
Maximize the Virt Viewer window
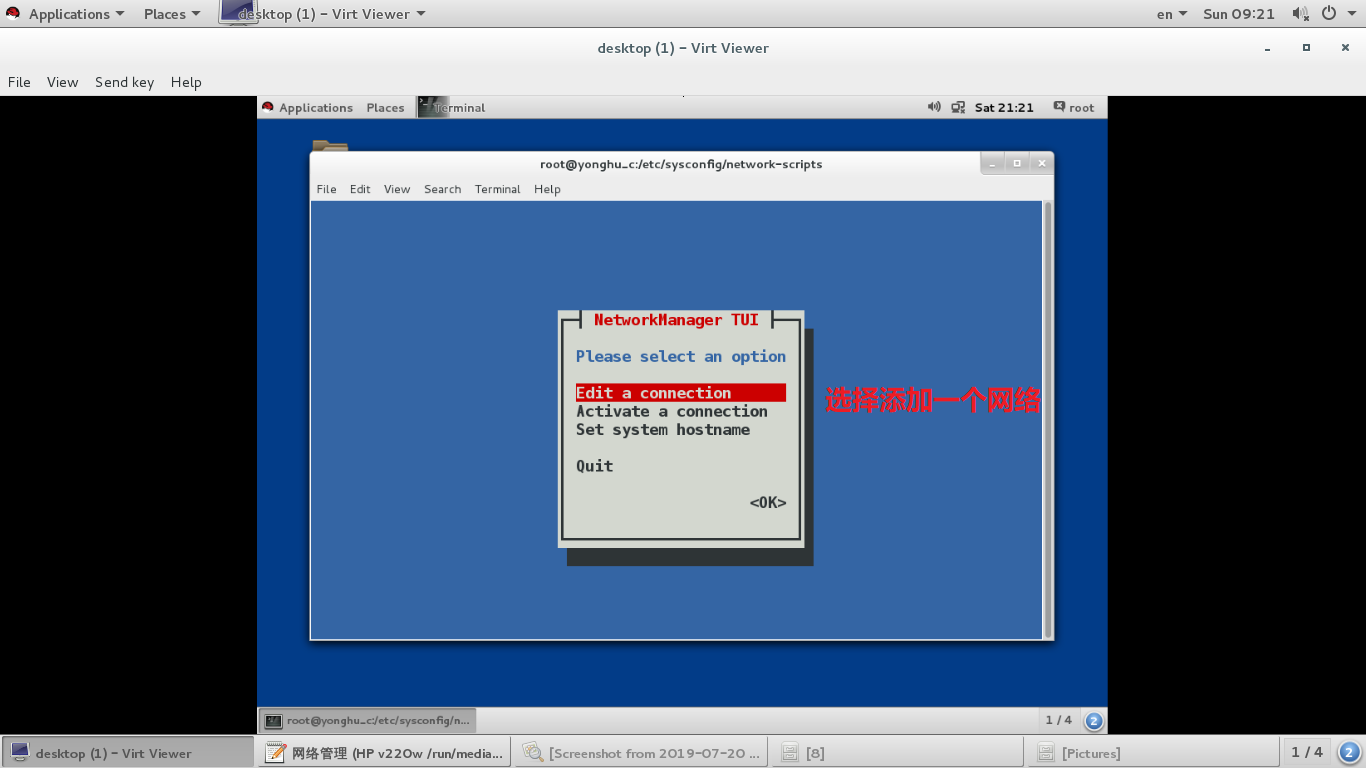[1306, 48]
